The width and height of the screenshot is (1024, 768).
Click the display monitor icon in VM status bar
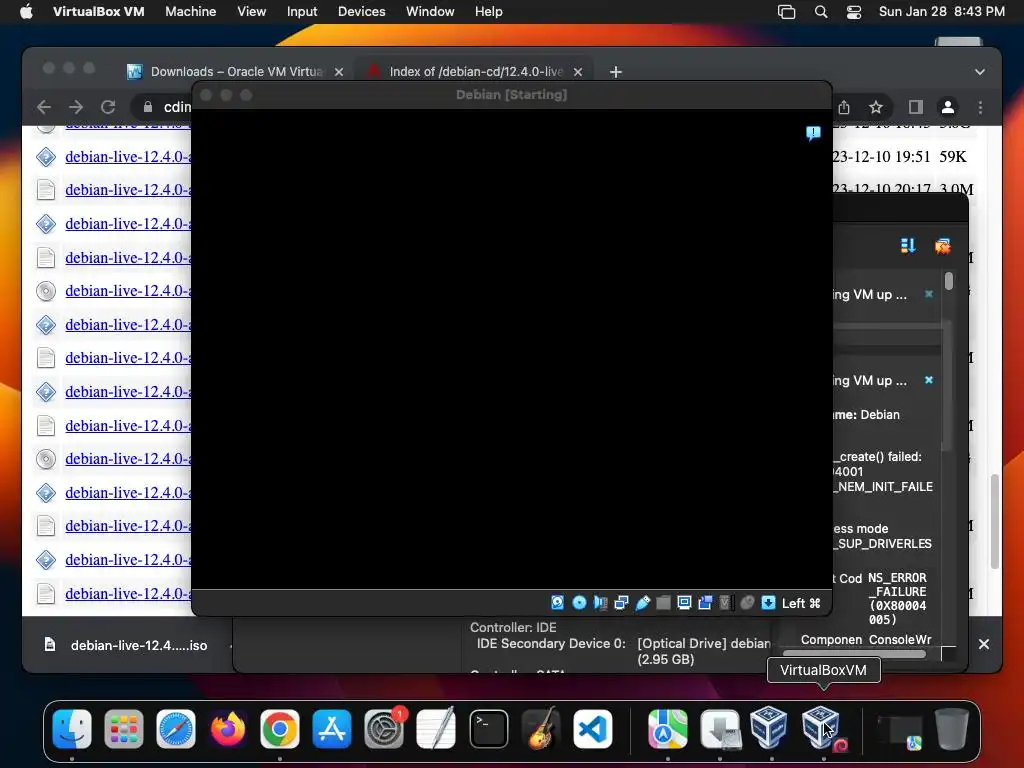684,603
